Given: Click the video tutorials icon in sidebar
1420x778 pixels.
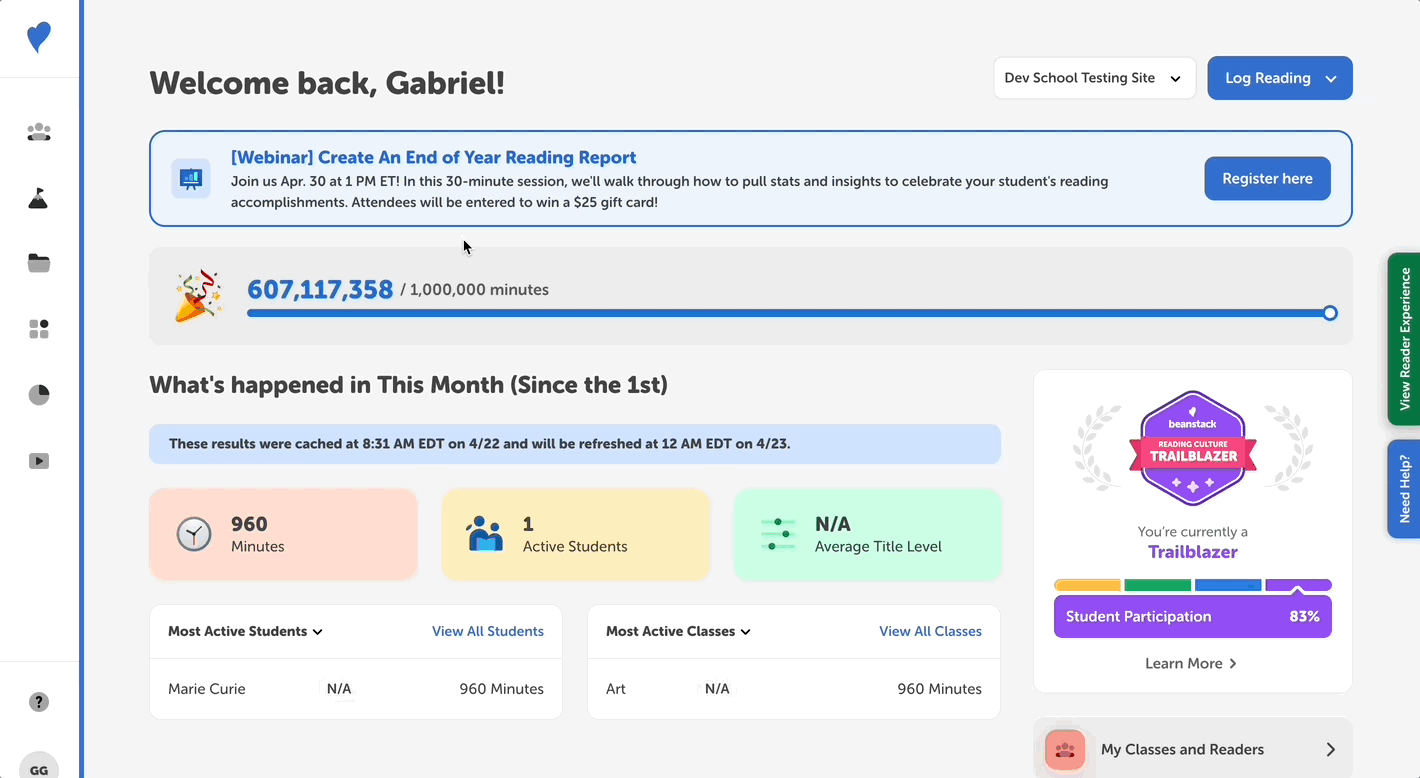Looking at the screenshot, I should coord(38,460).
